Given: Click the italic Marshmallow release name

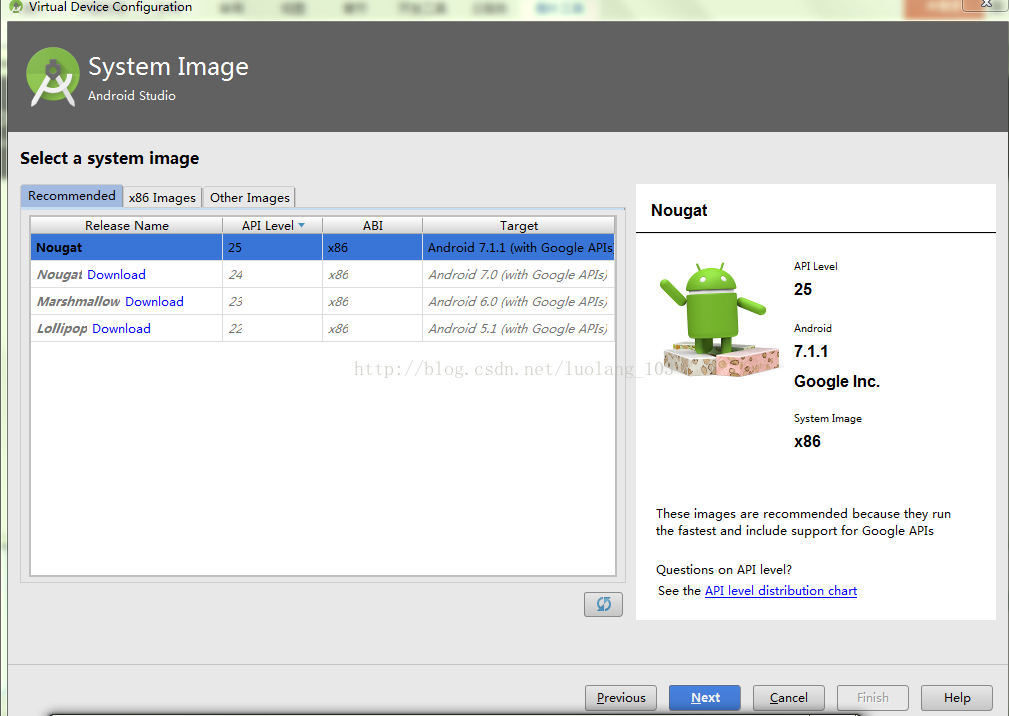Looking at the screenshot, I should click(79, 302).
